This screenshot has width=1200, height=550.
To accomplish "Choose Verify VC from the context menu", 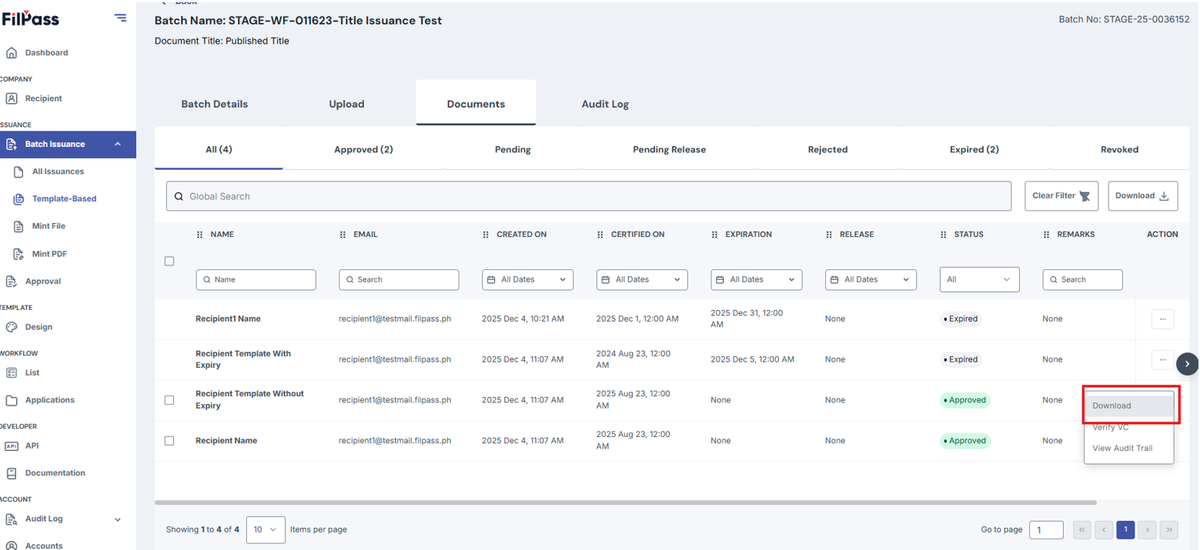I will 1130,427.
